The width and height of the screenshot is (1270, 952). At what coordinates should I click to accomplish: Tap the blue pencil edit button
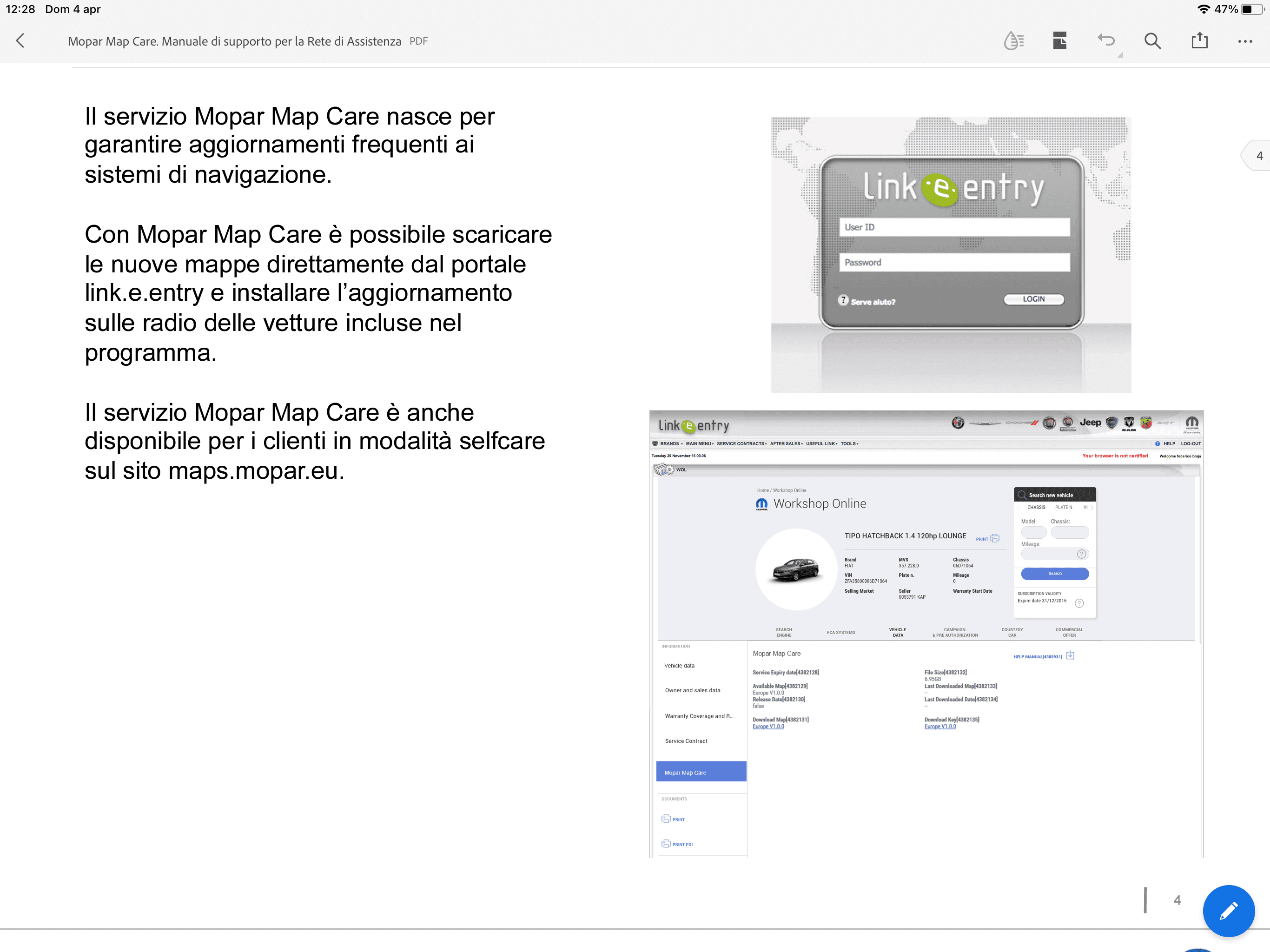click(x=1229, y=911)
